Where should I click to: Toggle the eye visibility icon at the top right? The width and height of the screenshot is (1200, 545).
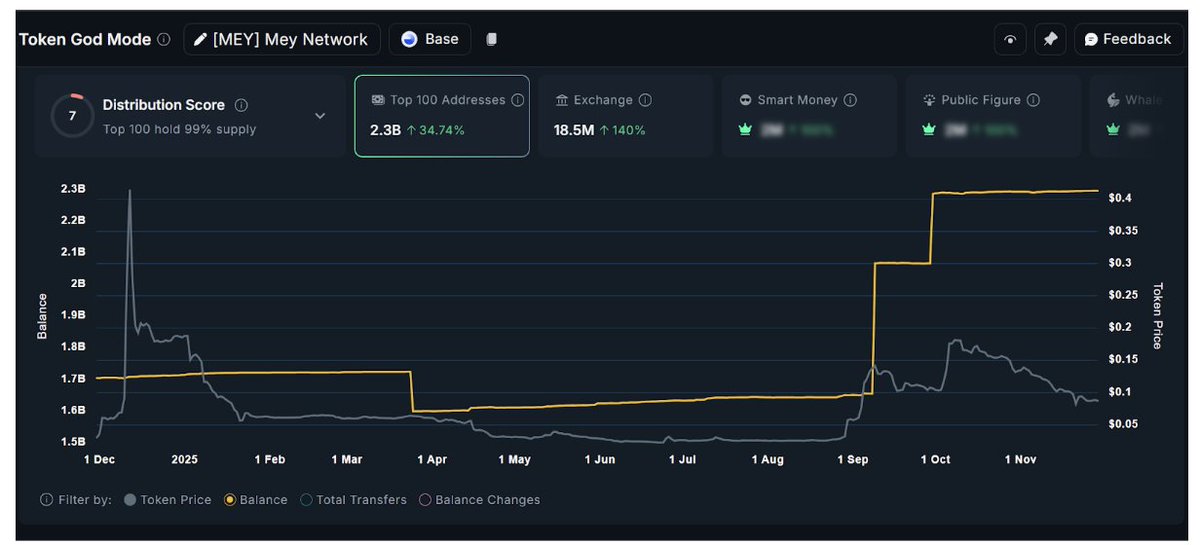[1010, 40]
